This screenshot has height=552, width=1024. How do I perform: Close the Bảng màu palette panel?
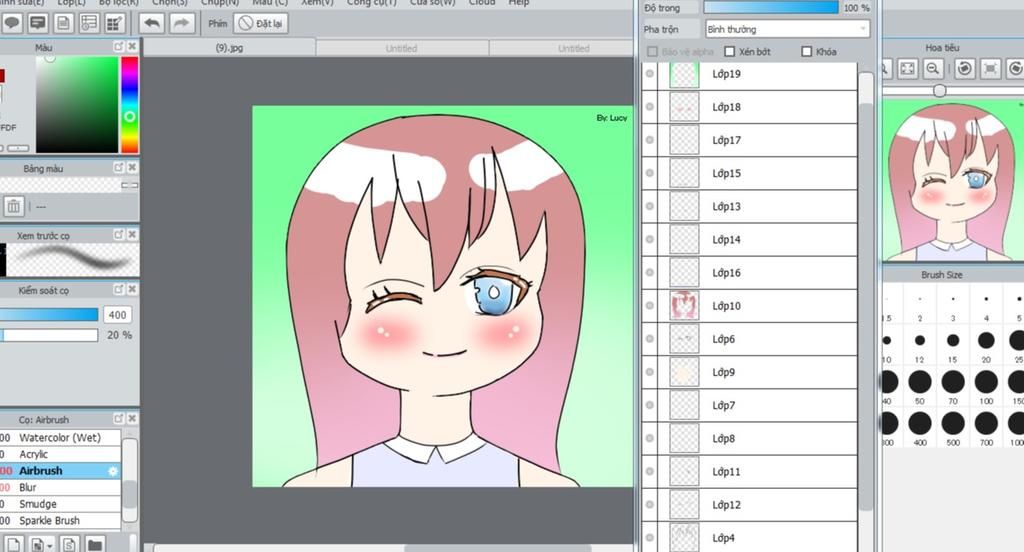132,168
